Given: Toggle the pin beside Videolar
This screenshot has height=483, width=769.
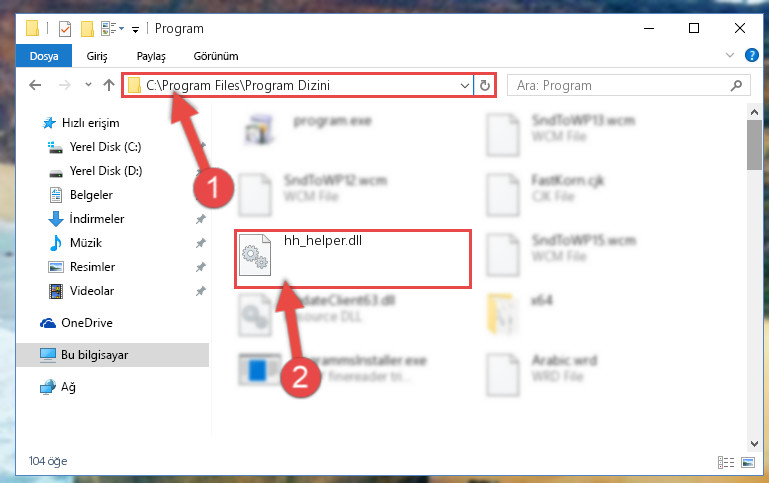Looking at the screenshot, I should tap(201, 291).
